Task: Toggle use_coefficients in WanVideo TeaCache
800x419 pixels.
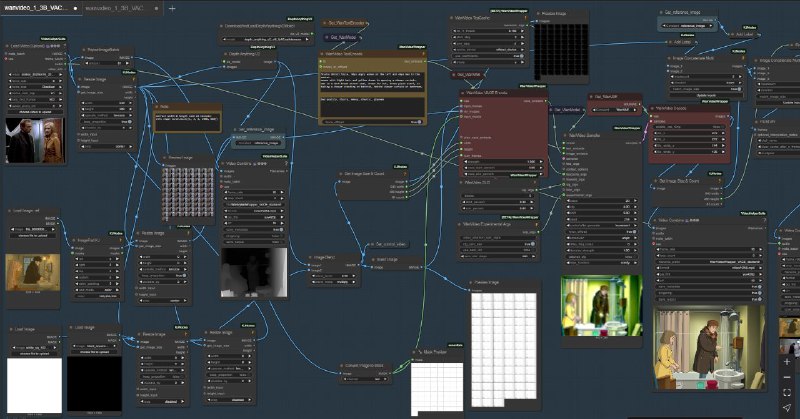Action: (x=489, y=56)
